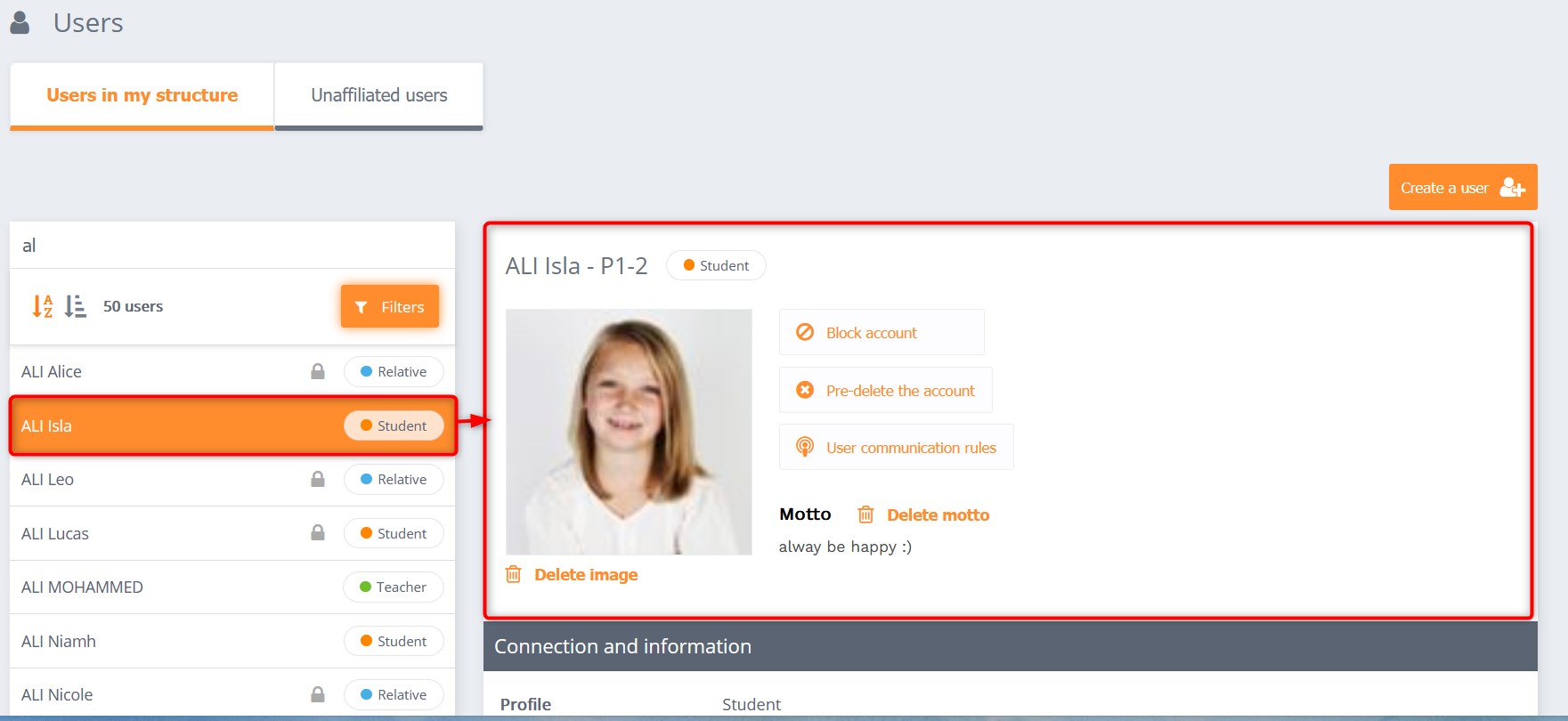This screenshot has height=721, width=1568.
Task: Click the Users header person icon
Action: click(20, 22)
